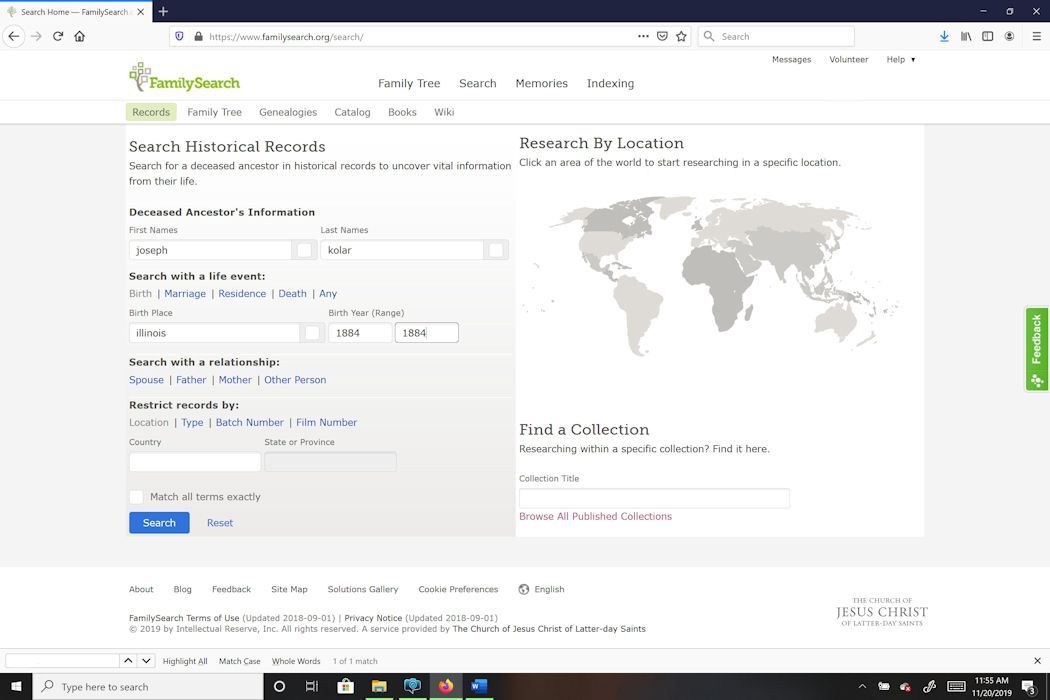Viewport: 1050px width, 700px height.
Task: Open the Firefox hamburger menu
Action: [x=1037, y=36]
